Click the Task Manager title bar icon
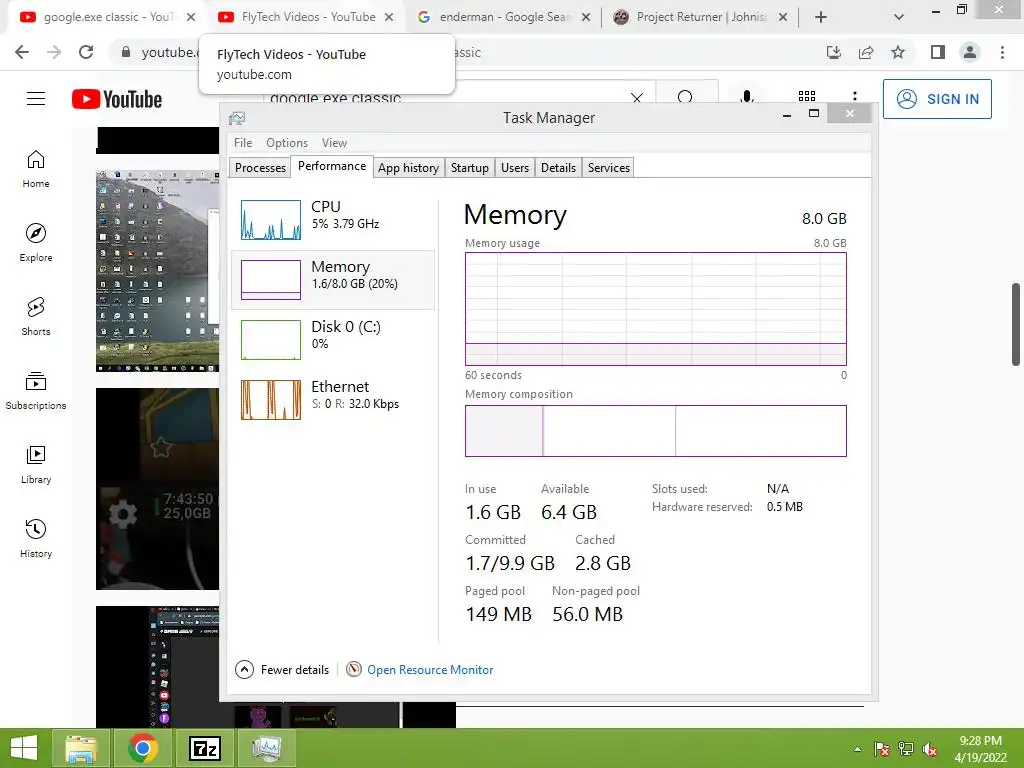 (237, 118)
